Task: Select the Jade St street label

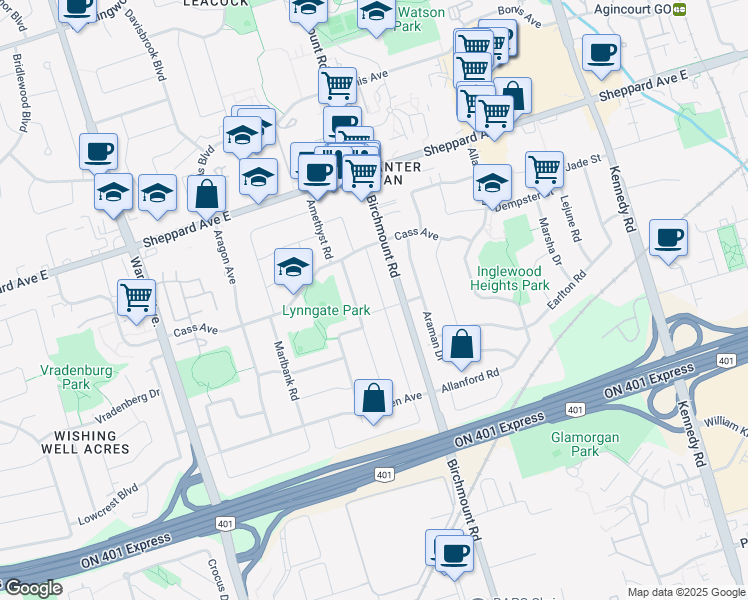Action: click(583, 163)
